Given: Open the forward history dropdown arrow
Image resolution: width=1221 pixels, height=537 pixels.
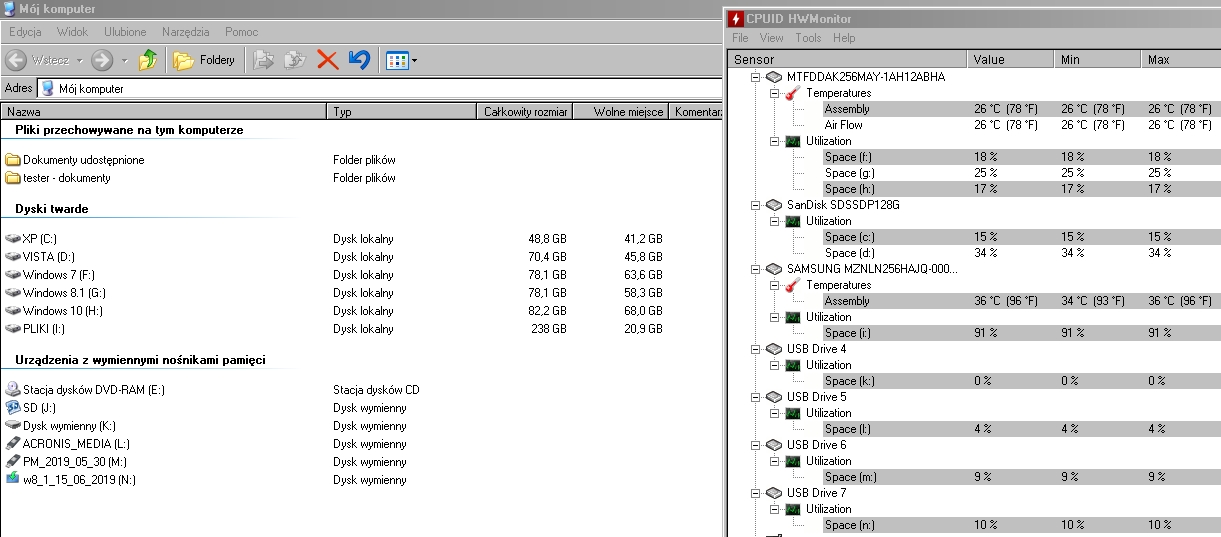Looking at the screenshot, I should [124, 60].
